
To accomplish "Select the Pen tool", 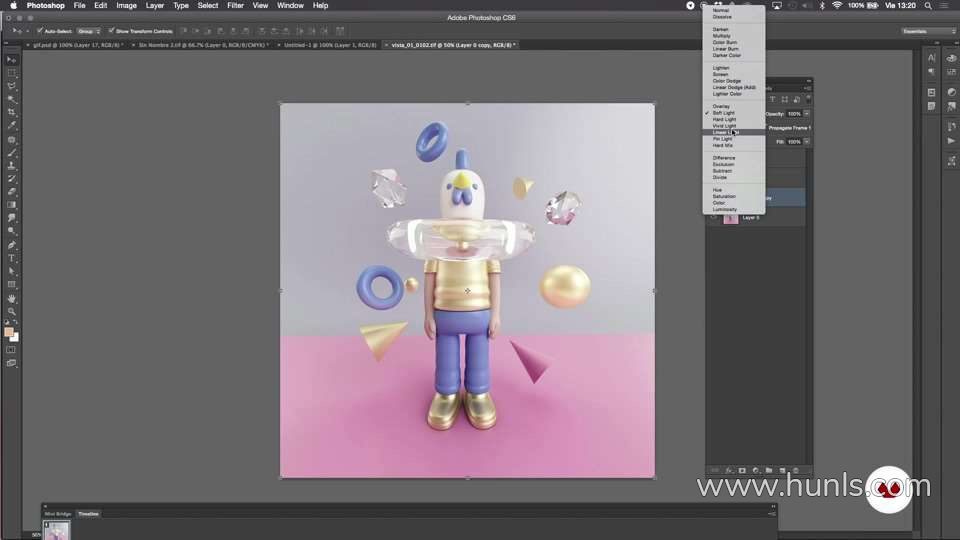I will (x=12, y=245).
